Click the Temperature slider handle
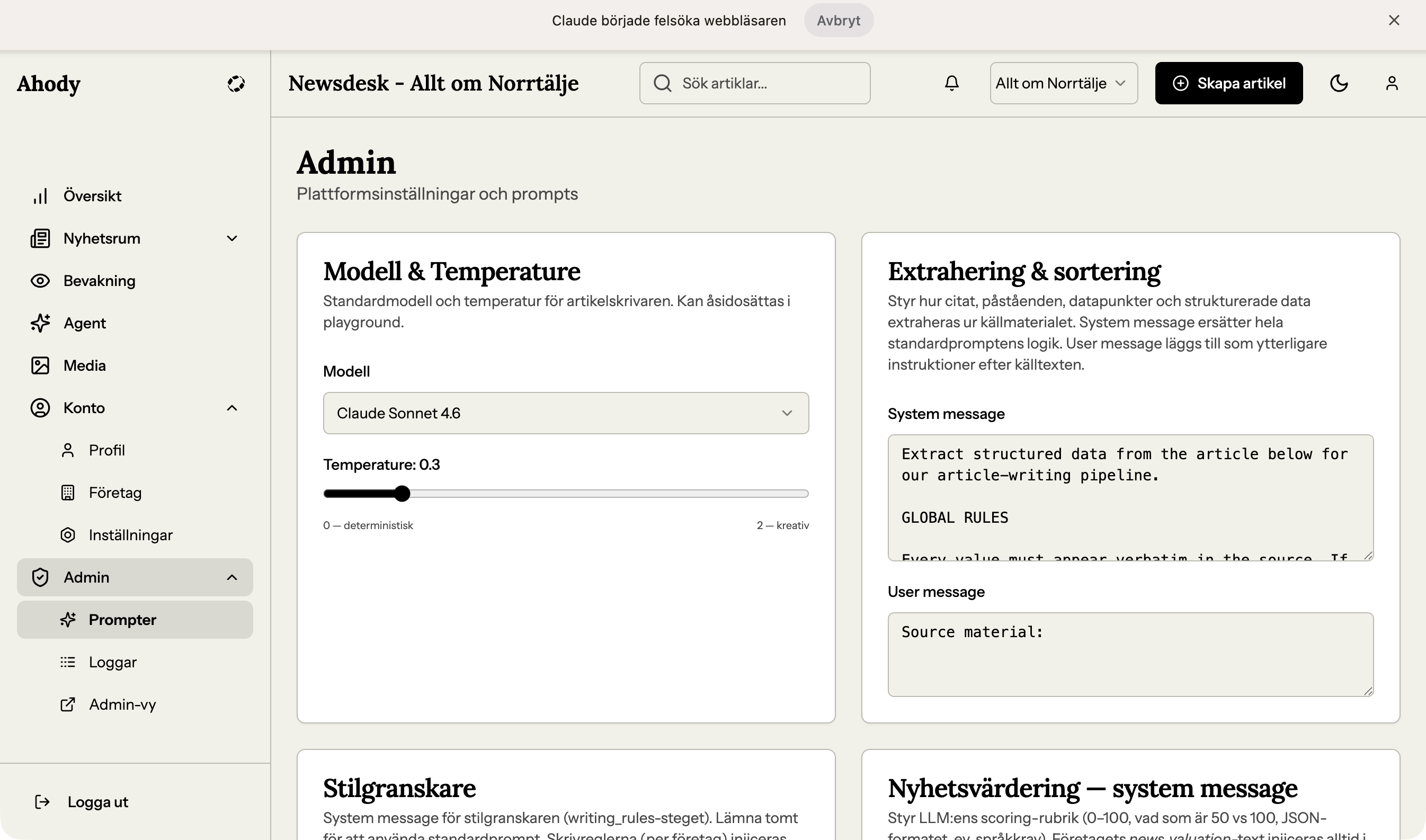 [402, 494]
